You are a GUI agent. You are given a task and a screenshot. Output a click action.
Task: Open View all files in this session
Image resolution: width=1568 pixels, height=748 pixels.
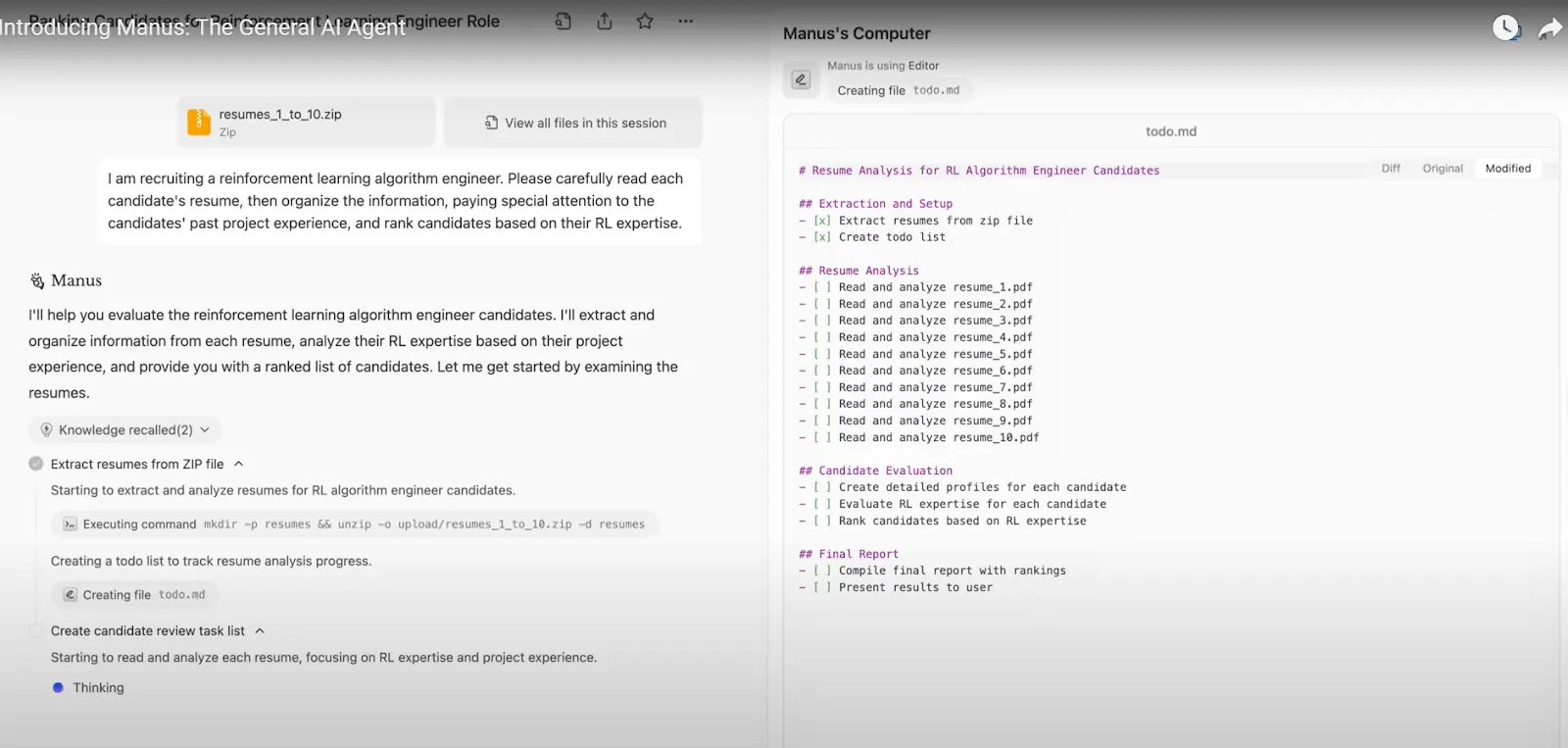(x=573, y=123)
